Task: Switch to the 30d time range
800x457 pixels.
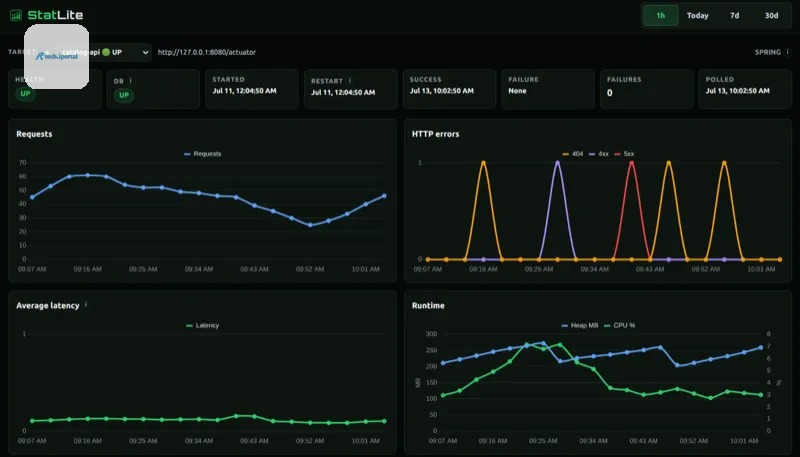Action: (771, 15)
